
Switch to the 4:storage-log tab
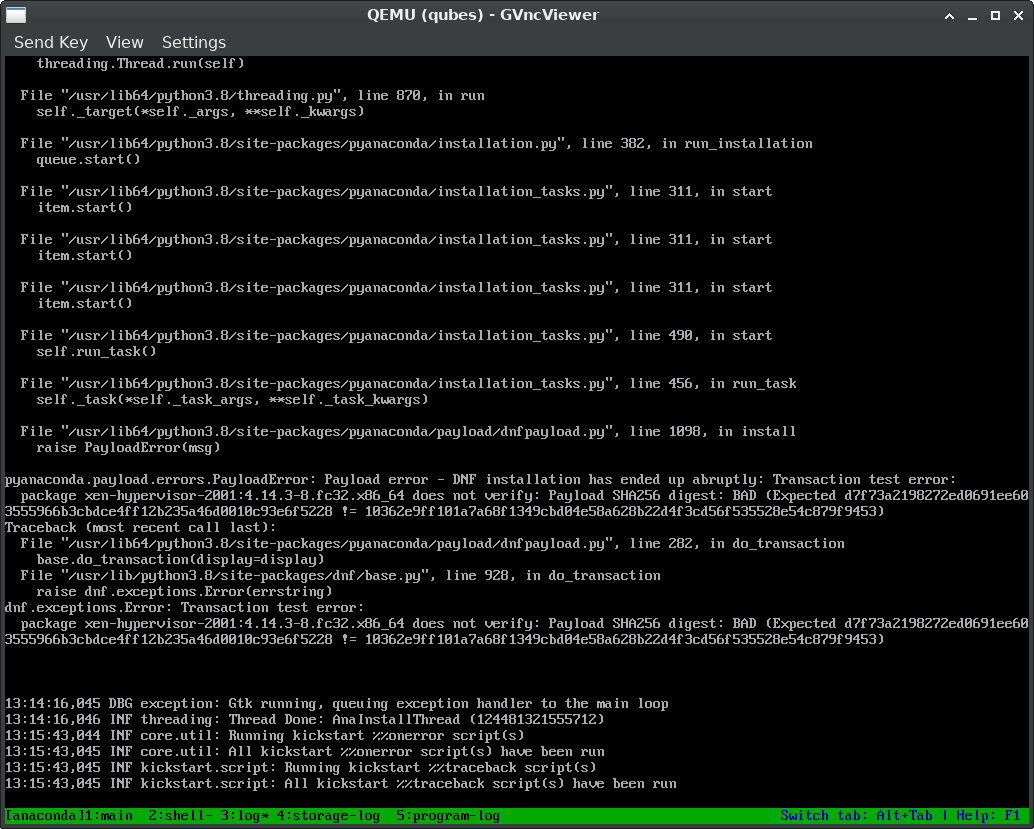point(328,816)
